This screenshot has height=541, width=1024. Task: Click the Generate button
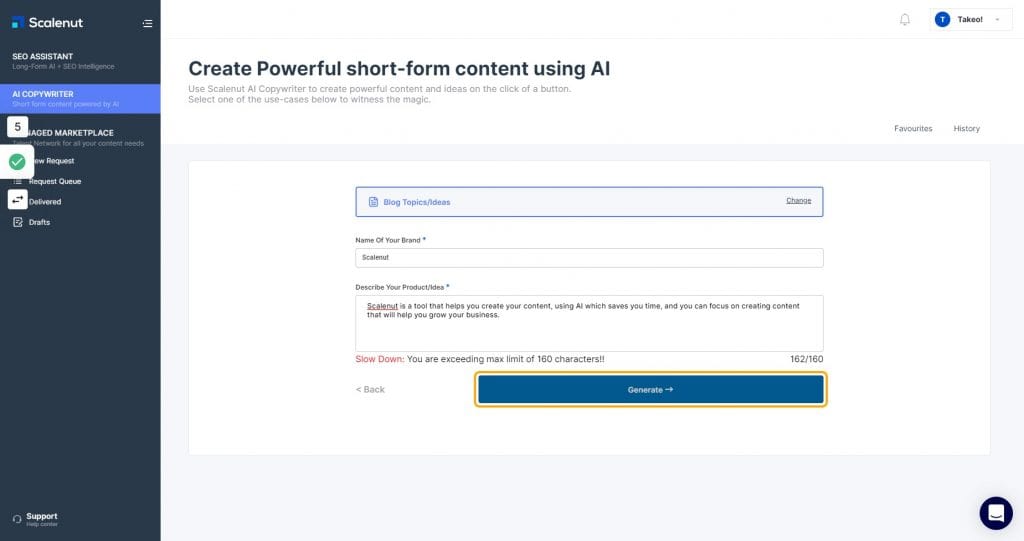pos(650,389)
